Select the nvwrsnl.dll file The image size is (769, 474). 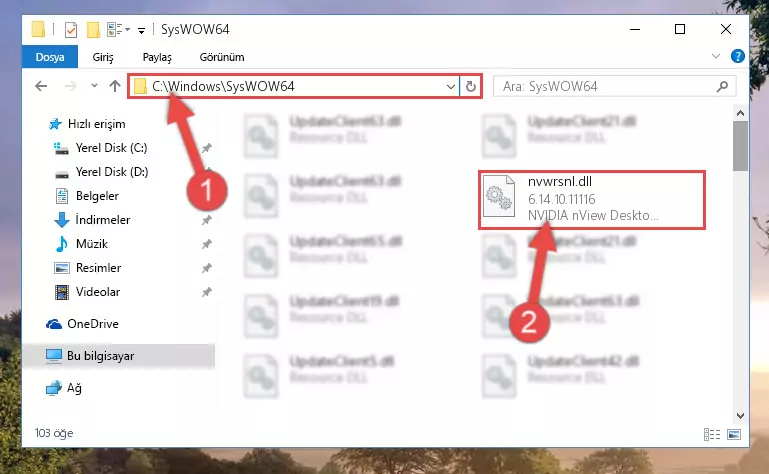coord(592,200)
